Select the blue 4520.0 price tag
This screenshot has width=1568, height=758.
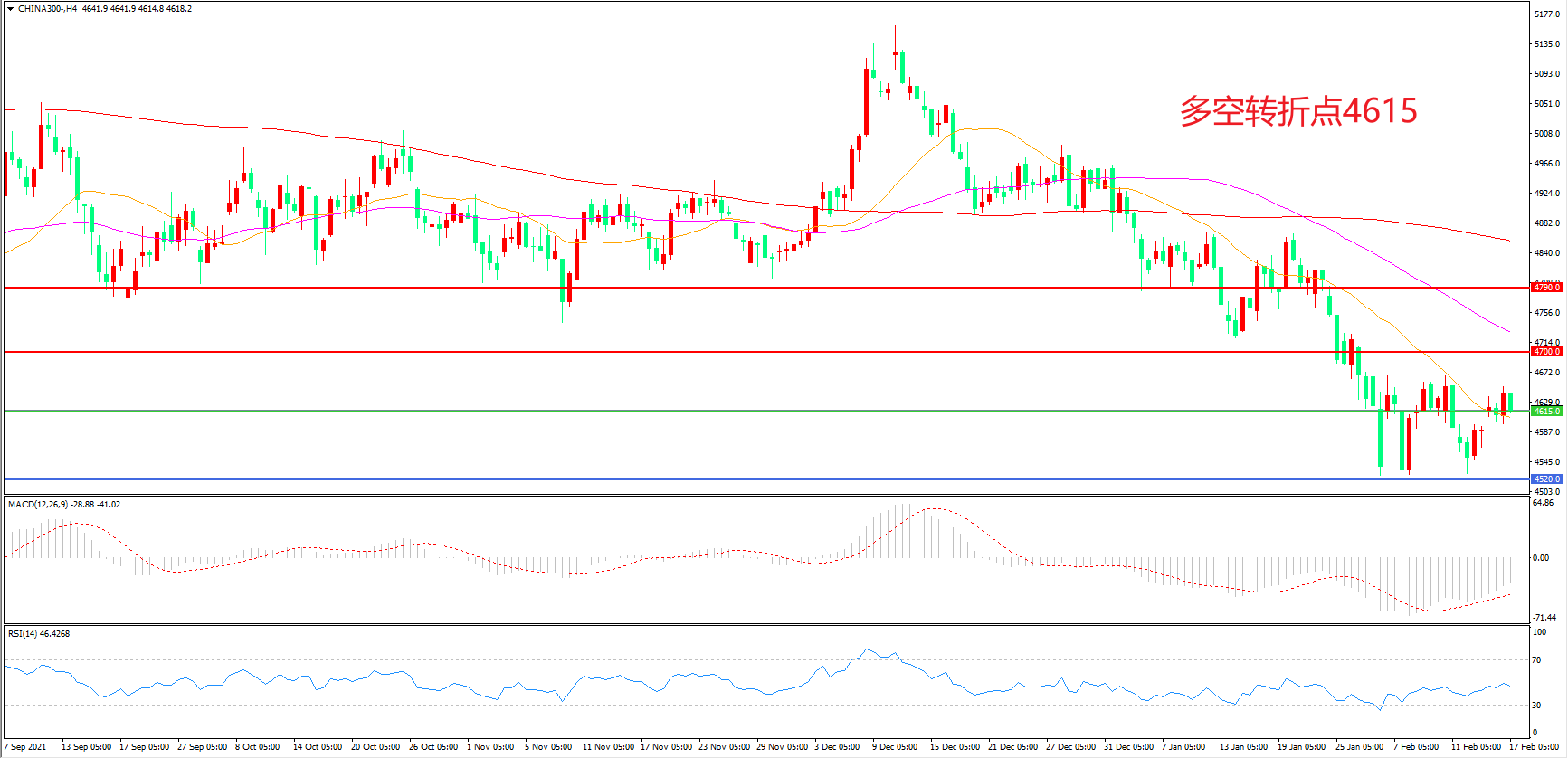pos(1546,479)
